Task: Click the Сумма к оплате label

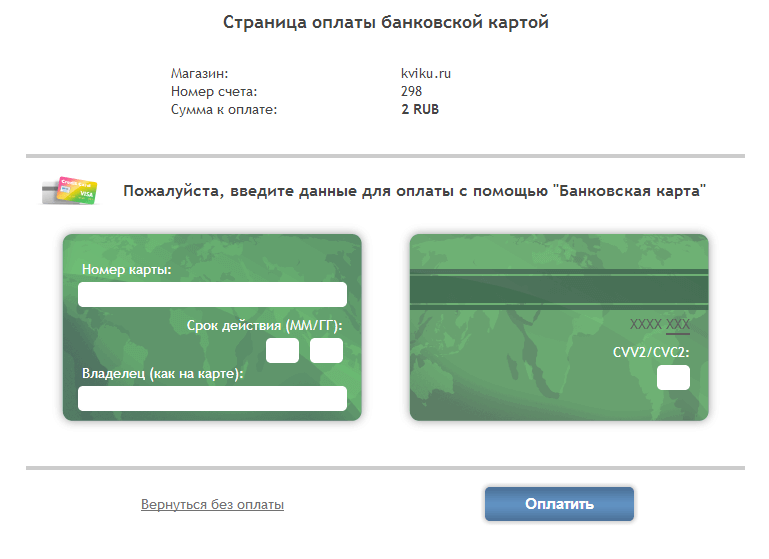Action: (224, 109)
